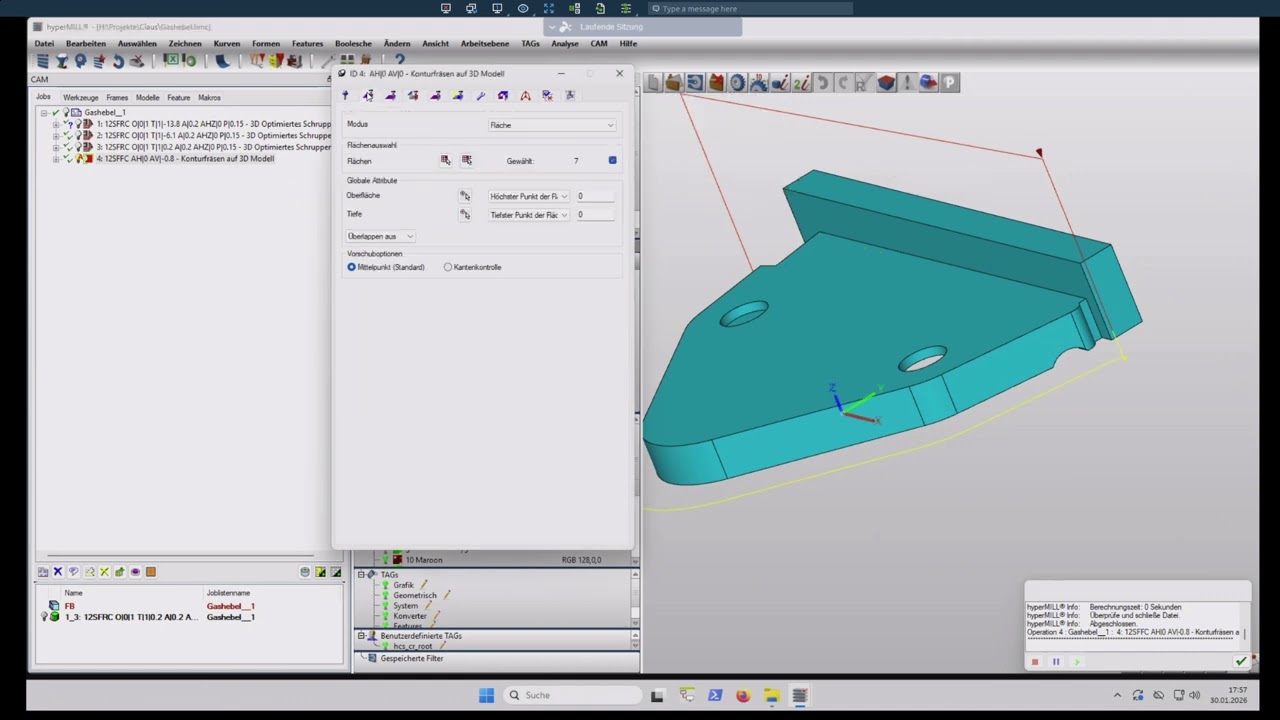Click the Laufende Sitzung session tab
This screenshot has width=1280, height=720.
click(x=644, y=27)
